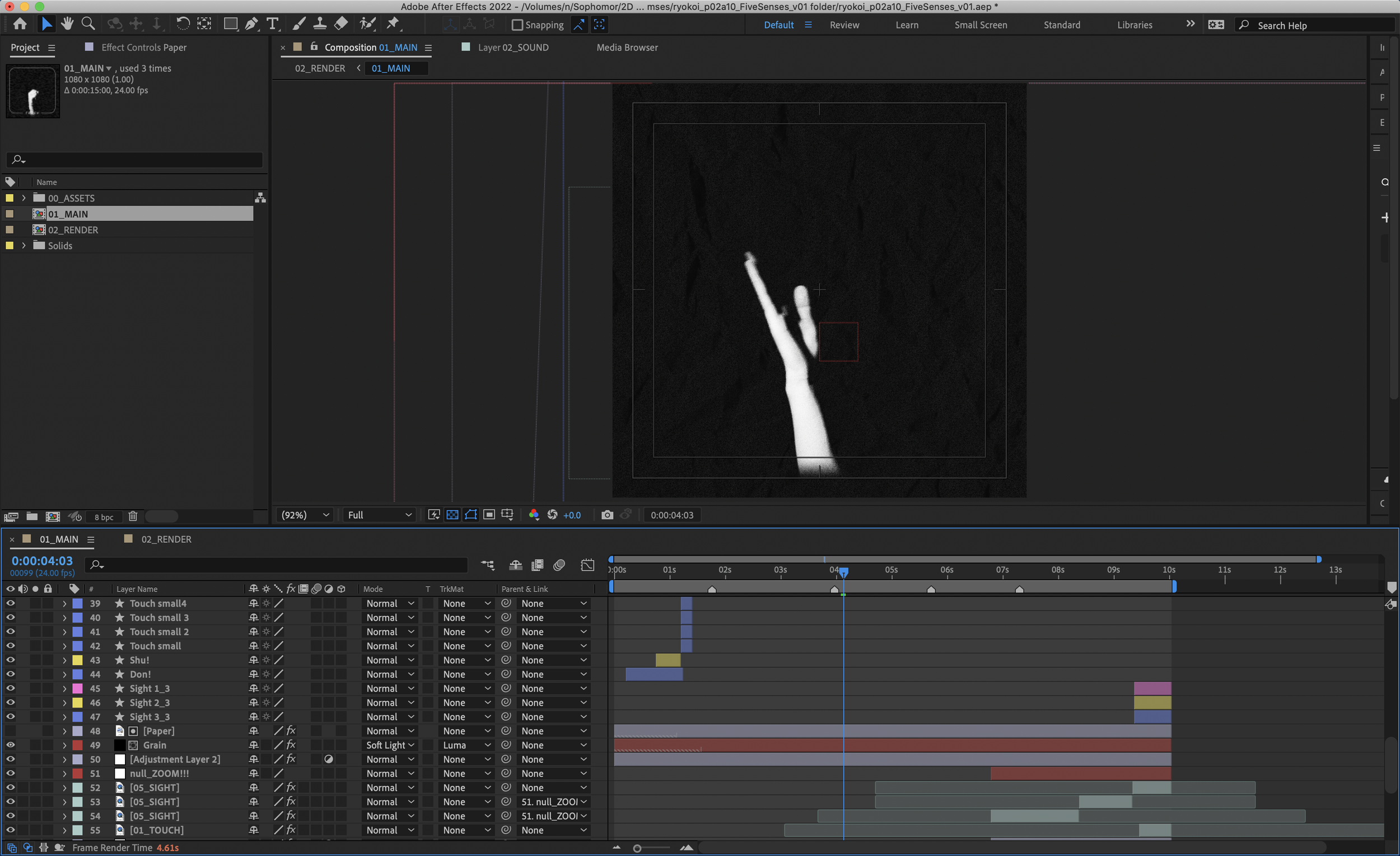
Task: Click the yellow label swatch of Shu! layer
Action: pyautogui.click(x=78, y=660)
